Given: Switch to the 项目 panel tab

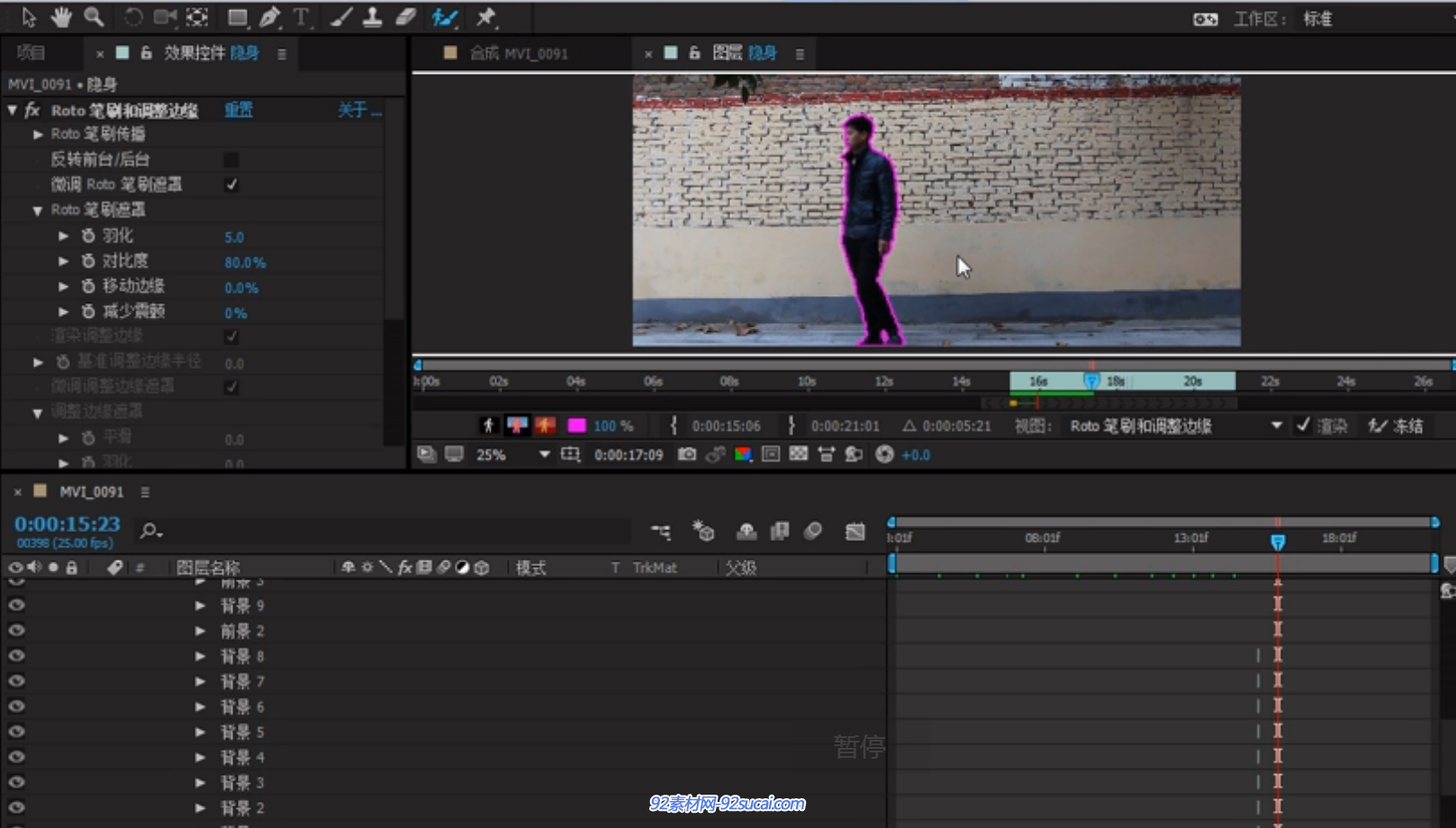Looking at the screenshot, I should pyautogui.click(x=31, y=53).
